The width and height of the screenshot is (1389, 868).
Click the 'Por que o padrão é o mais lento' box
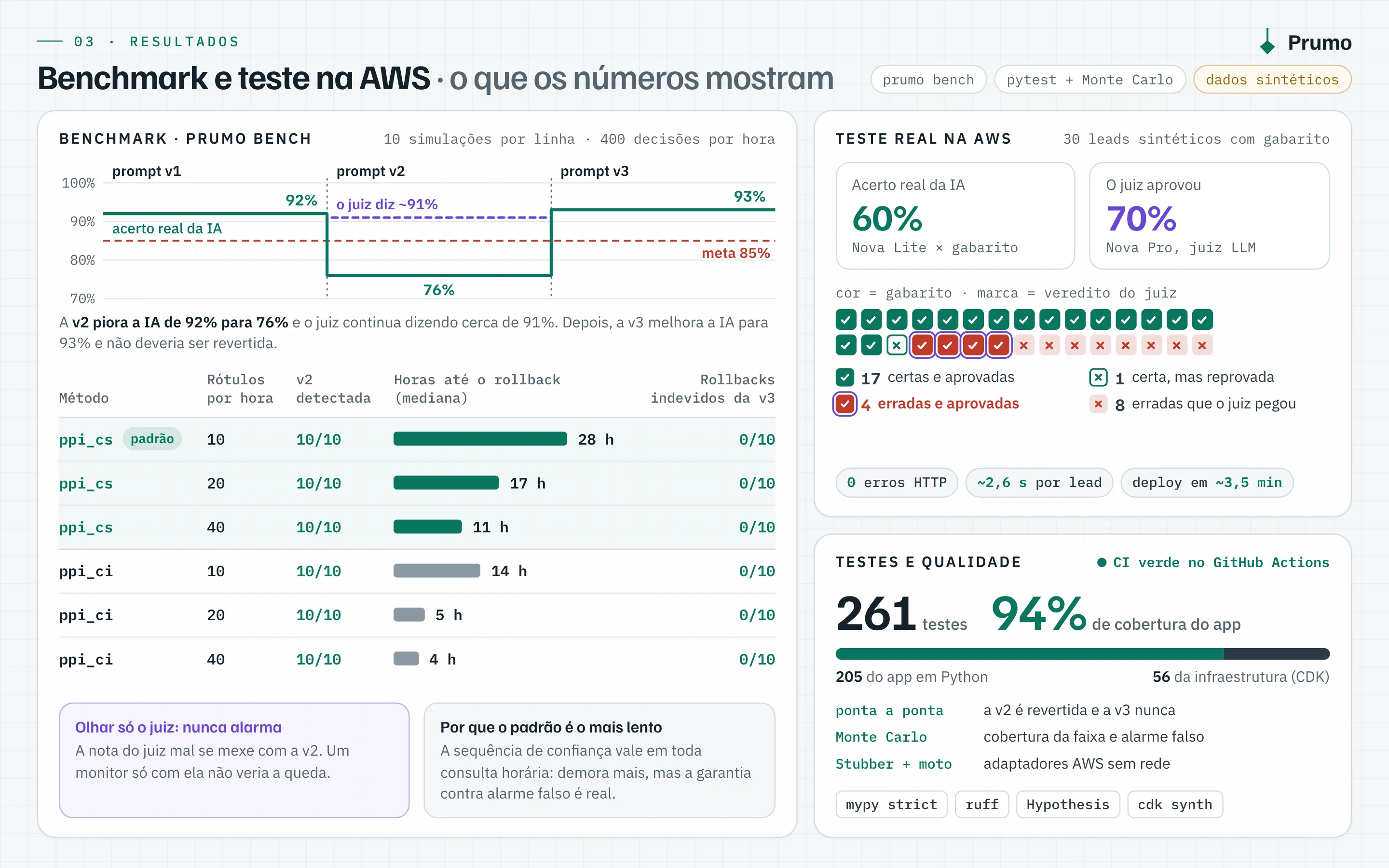599,760
